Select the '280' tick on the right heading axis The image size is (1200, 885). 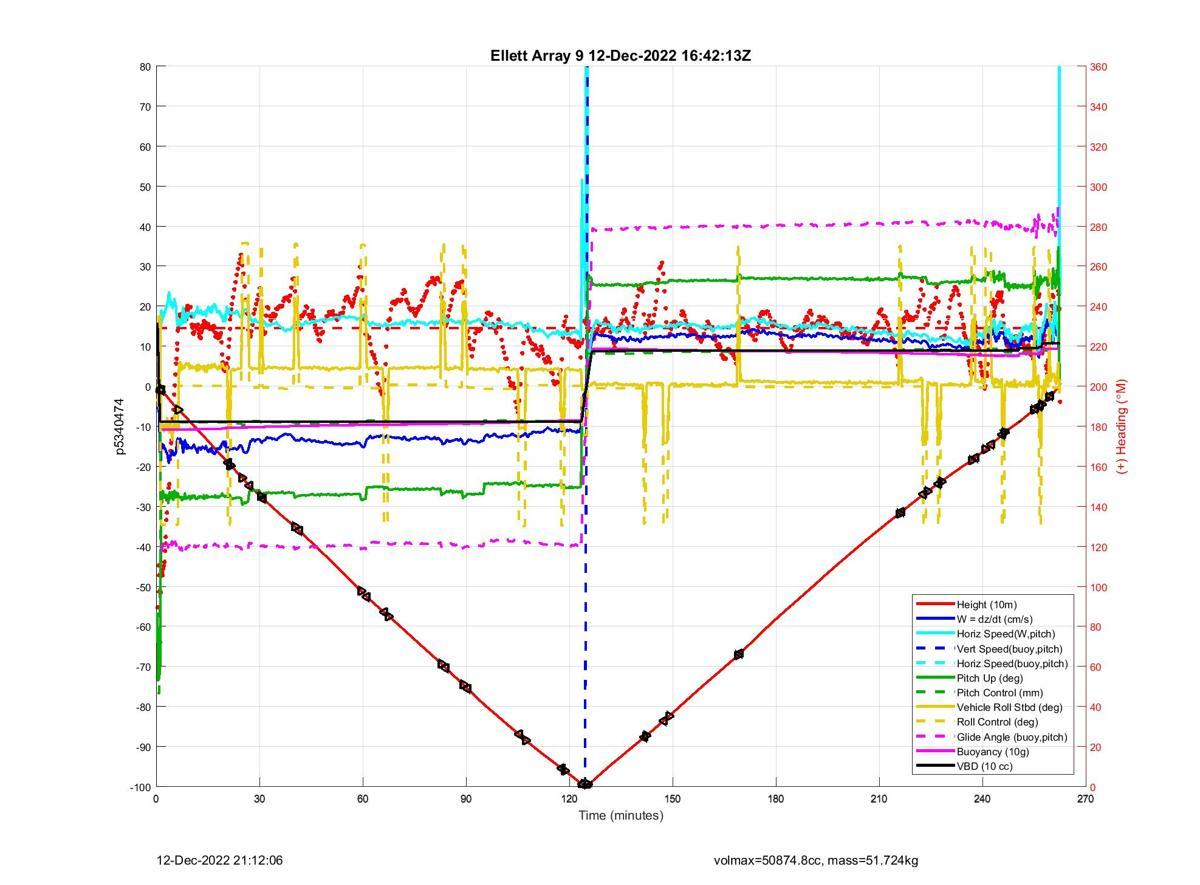1099,227
